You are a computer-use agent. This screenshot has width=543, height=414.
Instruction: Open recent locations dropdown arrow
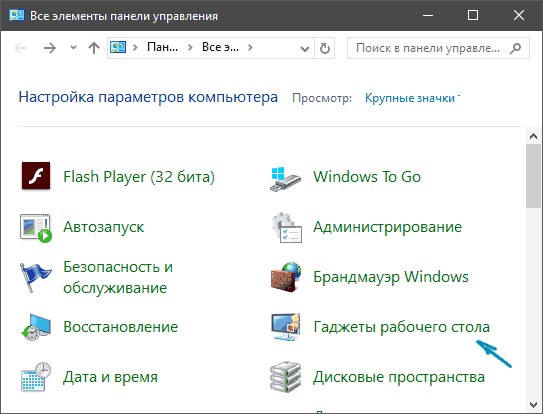tap(73, 47)
